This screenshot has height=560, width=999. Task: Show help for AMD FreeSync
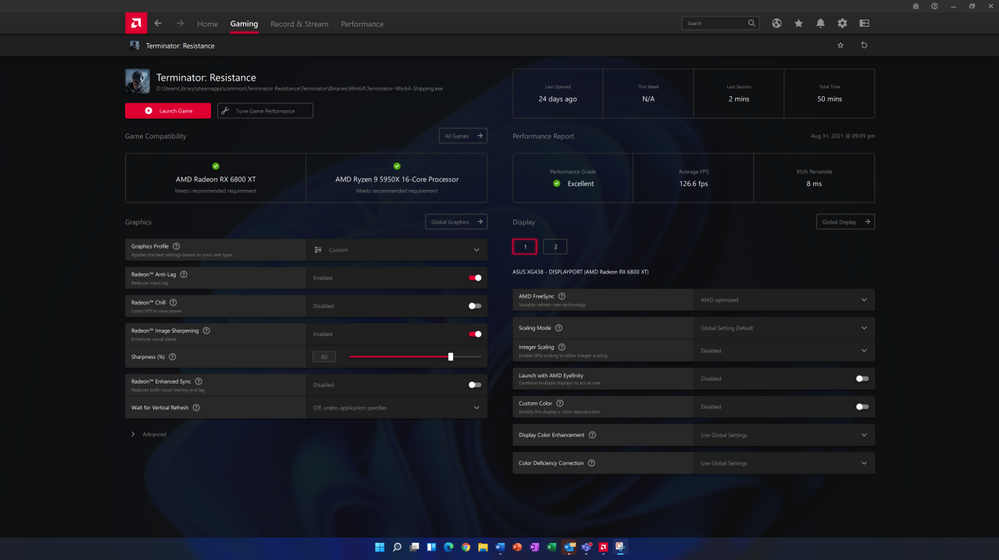point(562,296)
